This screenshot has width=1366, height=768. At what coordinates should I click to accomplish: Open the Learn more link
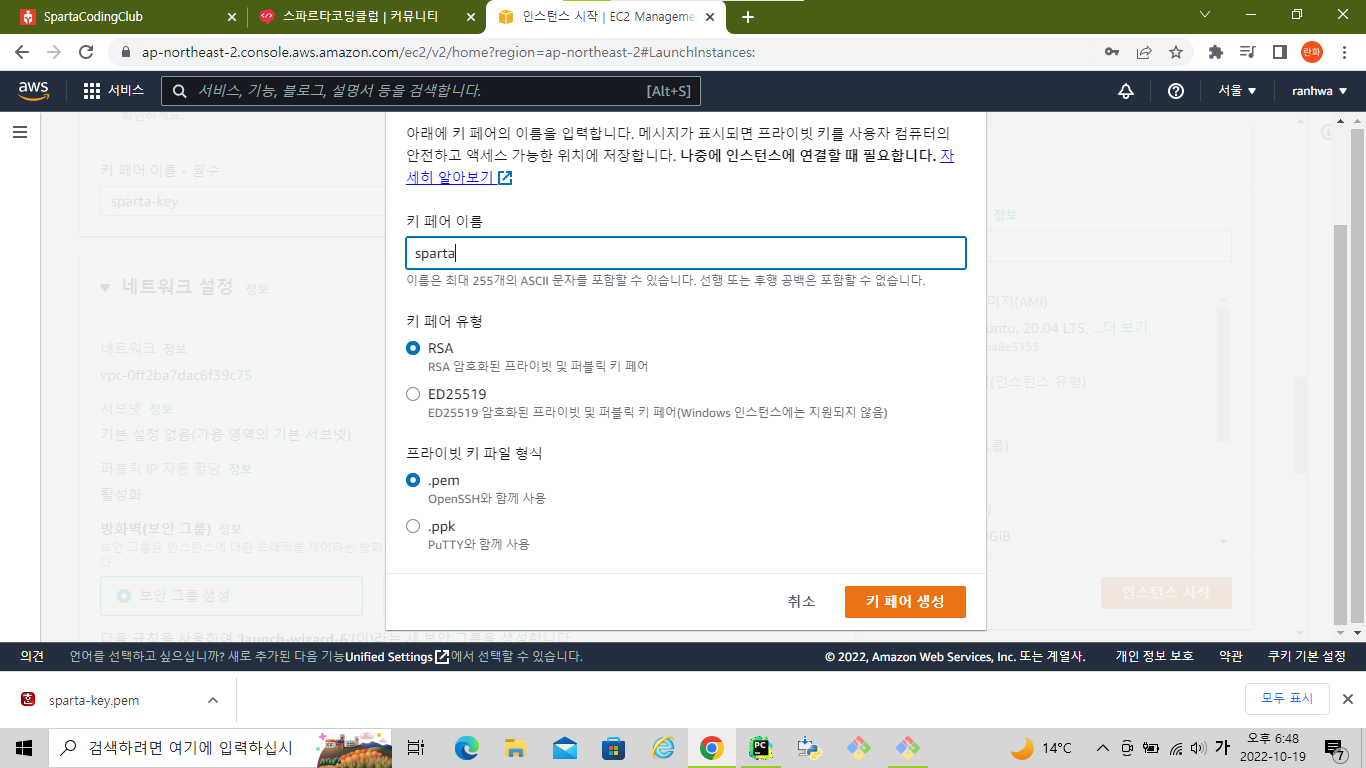coord(680,167)
